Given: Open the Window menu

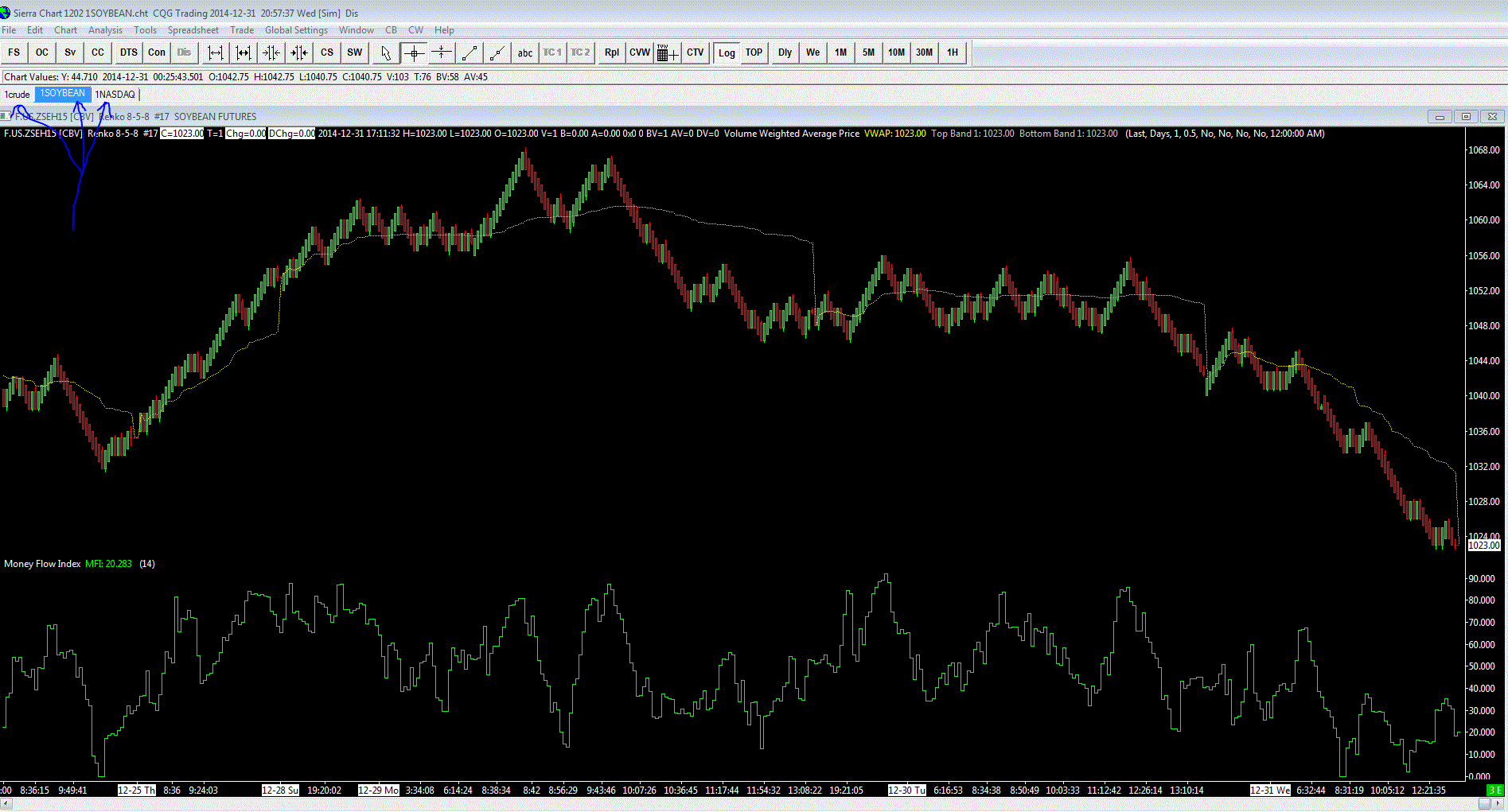Looking at the screenshot, I should click(x=357, y=30).
